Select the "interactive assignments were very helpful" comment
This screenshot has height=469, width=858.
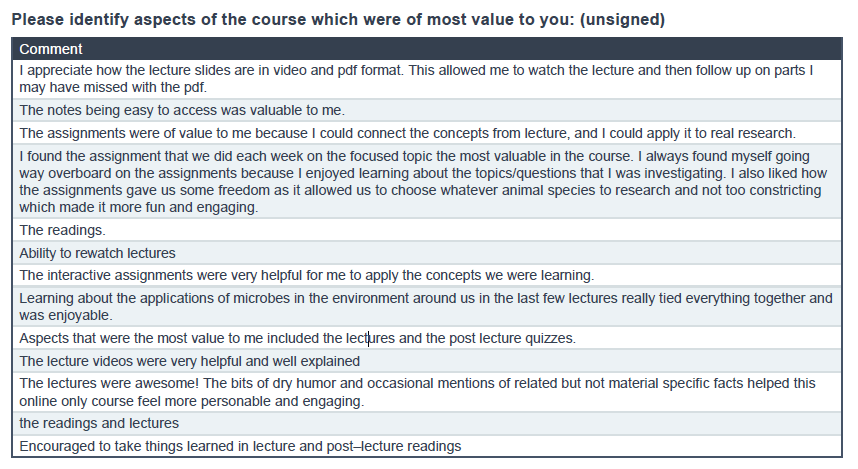pos(306,275)
